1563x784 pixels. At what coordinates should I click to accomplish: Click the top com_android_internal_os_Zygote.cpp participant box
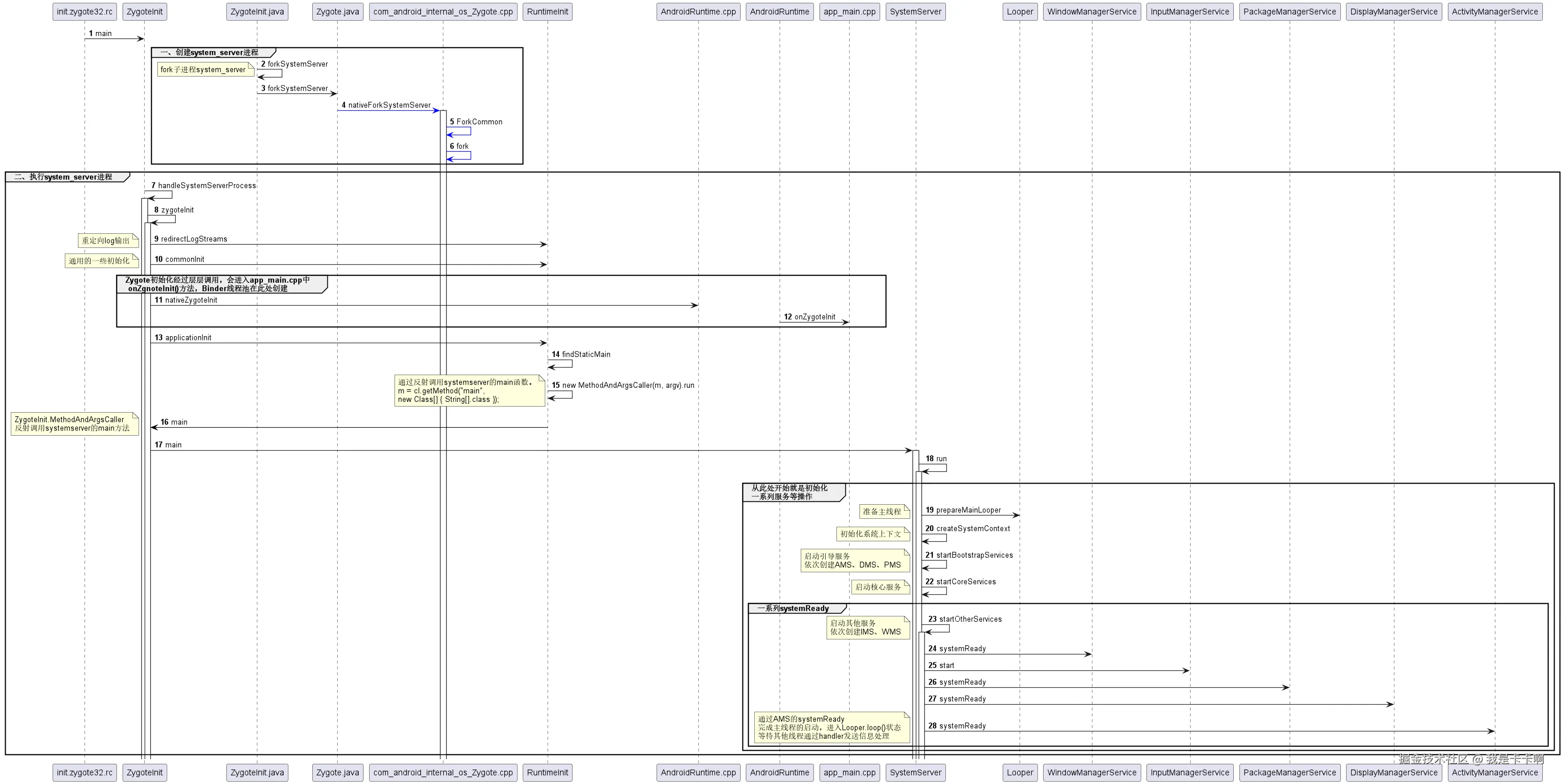coord(443,12)
